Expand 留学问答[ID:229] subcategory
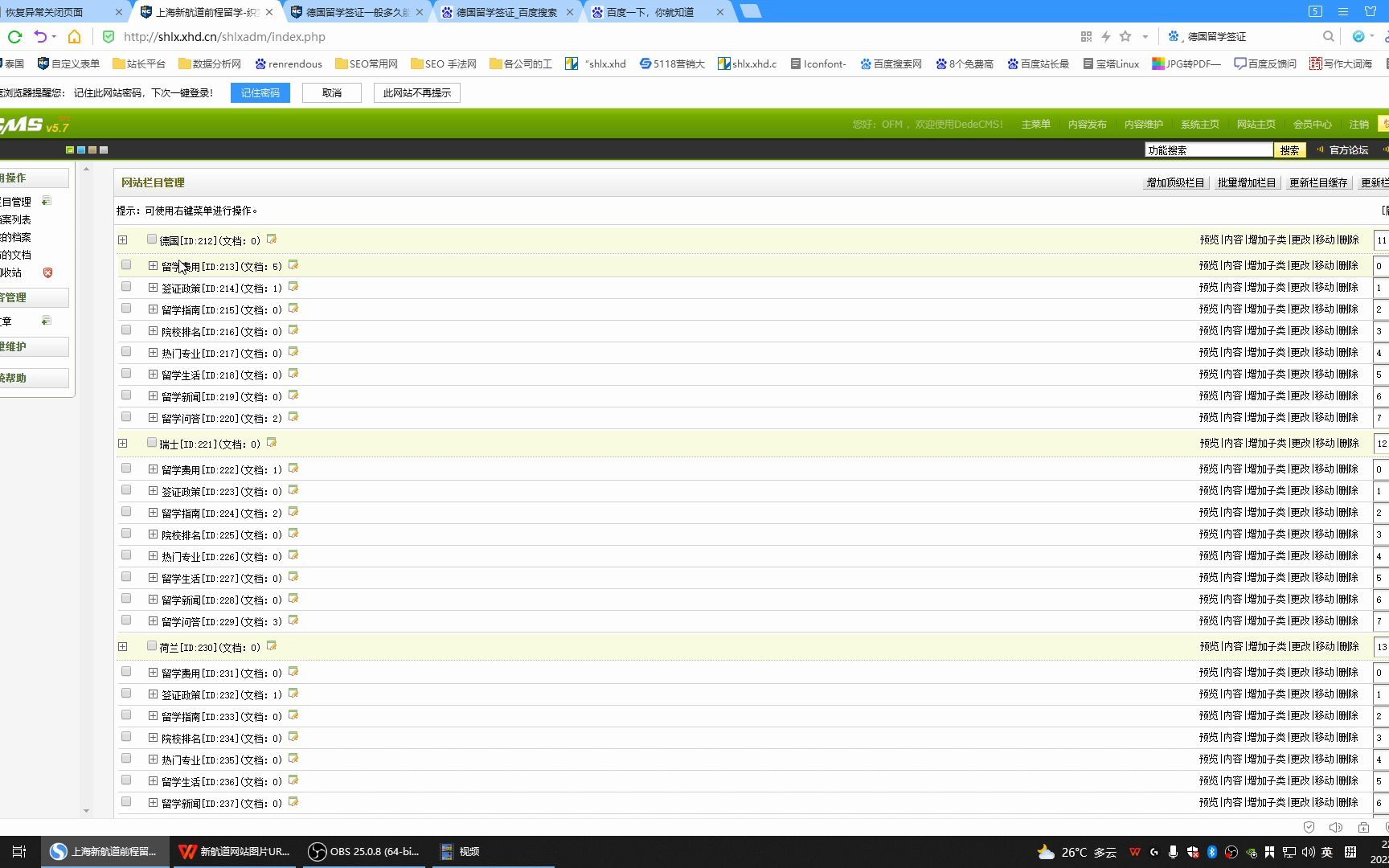The image size is (1389, 868). 153,620
